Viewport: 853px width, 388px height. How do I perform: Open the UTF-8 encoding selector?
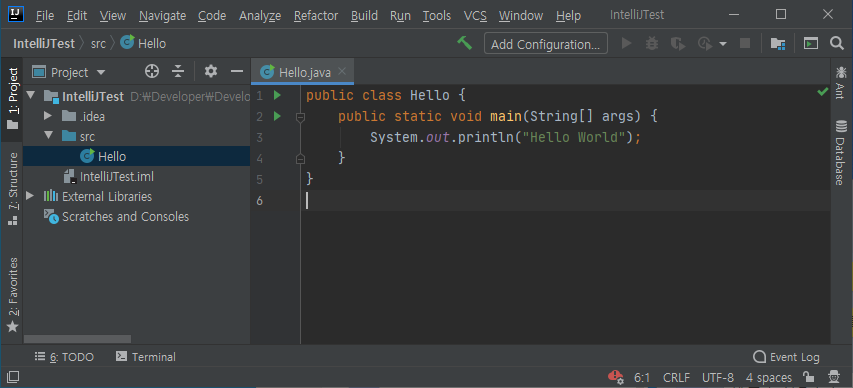click(718, 377)
